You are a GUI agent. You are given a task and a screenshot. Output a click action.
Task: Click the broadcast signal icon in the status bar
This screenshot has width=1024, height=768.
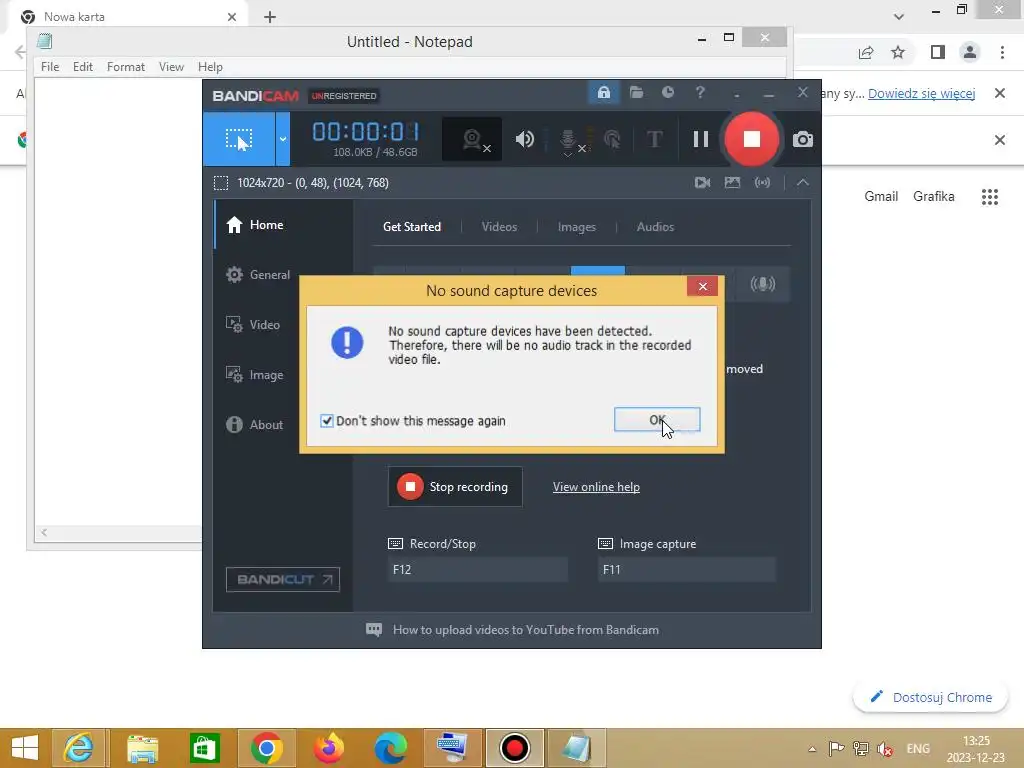[x=762, y=183]
